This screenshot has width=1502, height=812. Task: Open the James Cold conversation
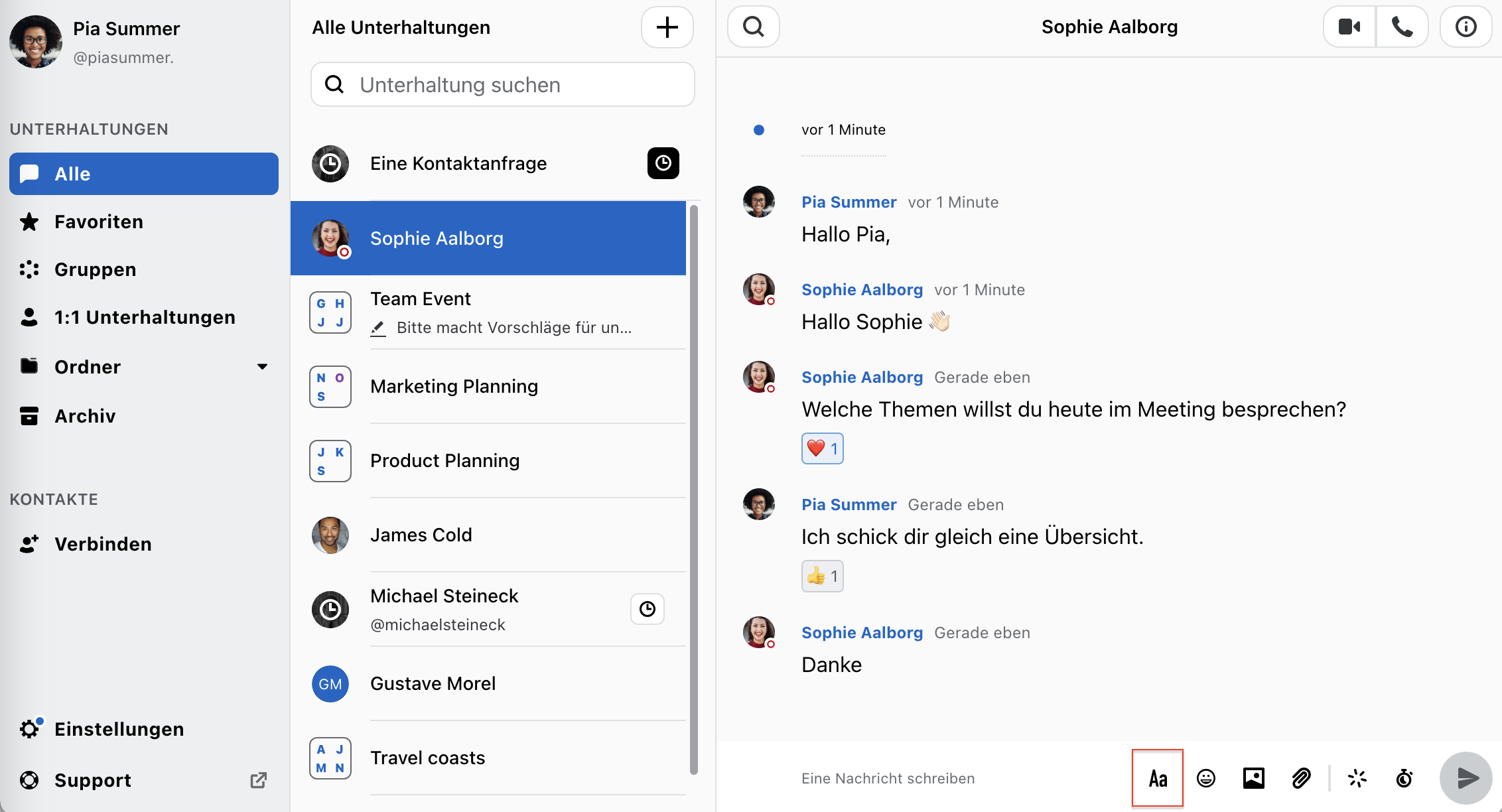click(x=488, y=535)
